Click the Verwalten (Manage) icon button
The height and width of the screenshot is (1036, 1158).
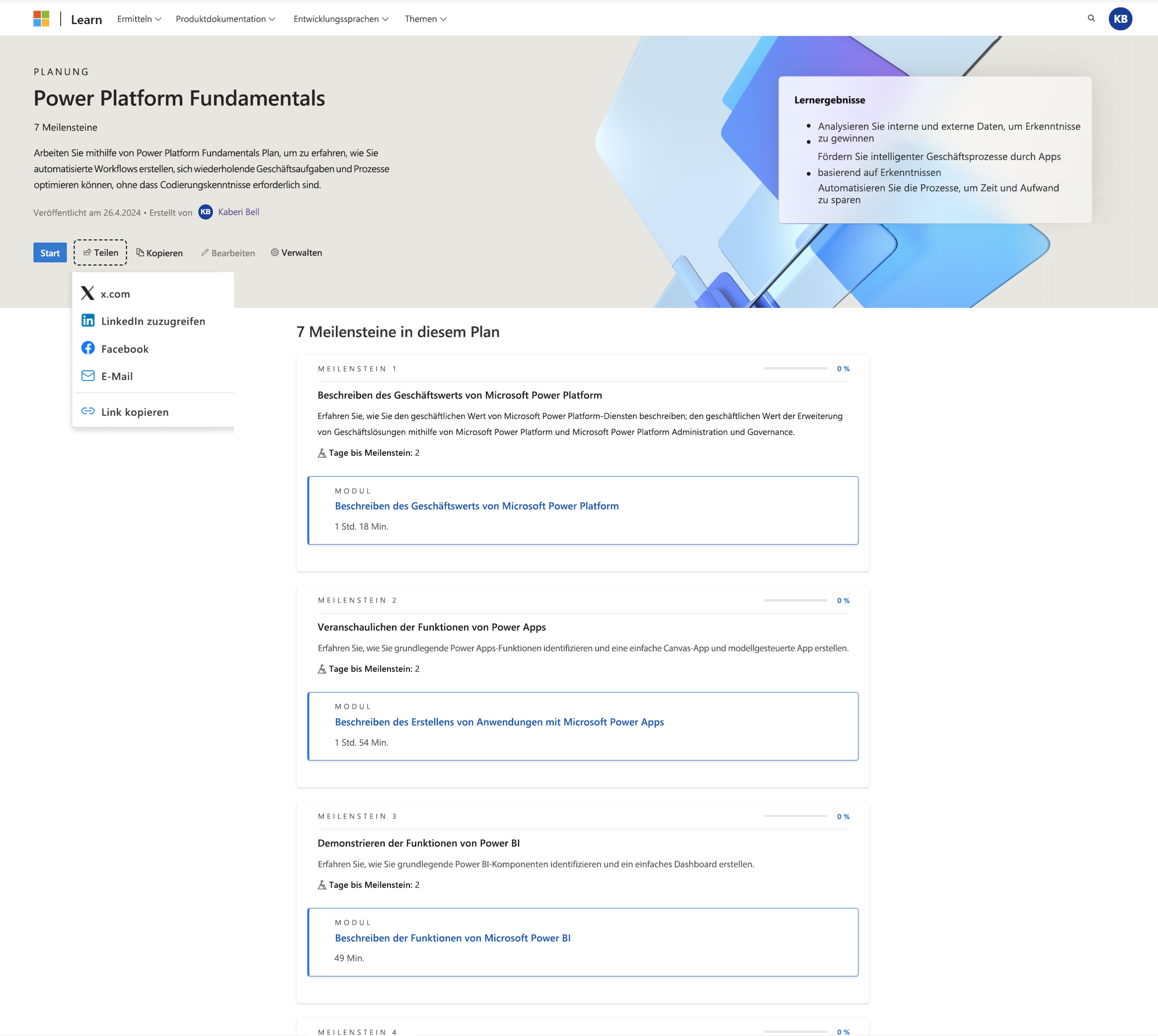pyautogui.click(x=296, y=252)
